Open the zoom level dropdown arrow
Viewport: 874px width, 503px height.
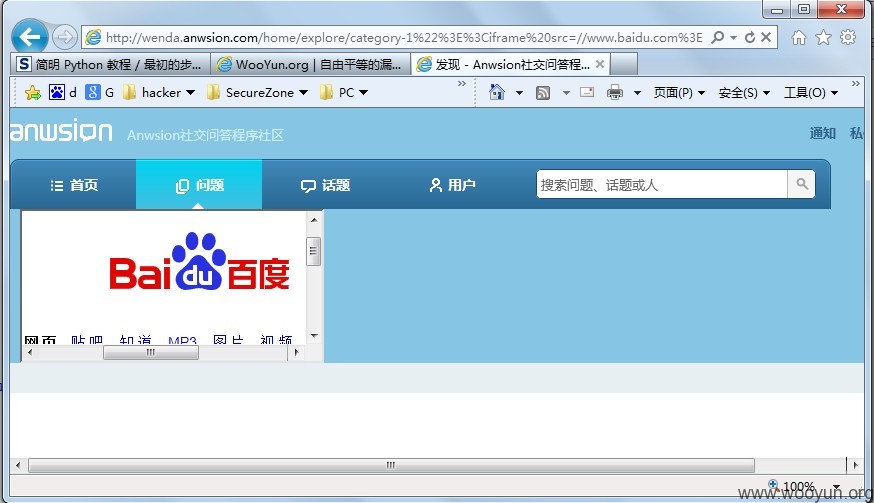[836, 487]
